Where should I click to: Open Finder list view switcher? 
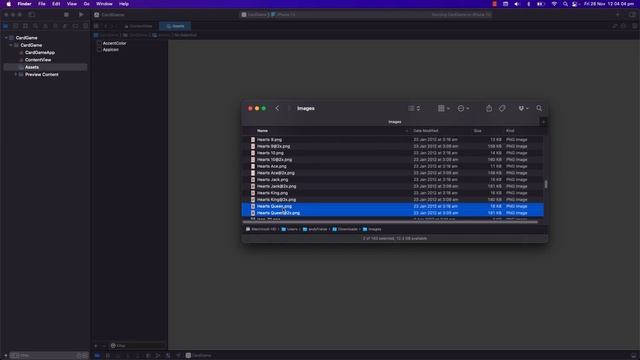click(x=414, y=108)
